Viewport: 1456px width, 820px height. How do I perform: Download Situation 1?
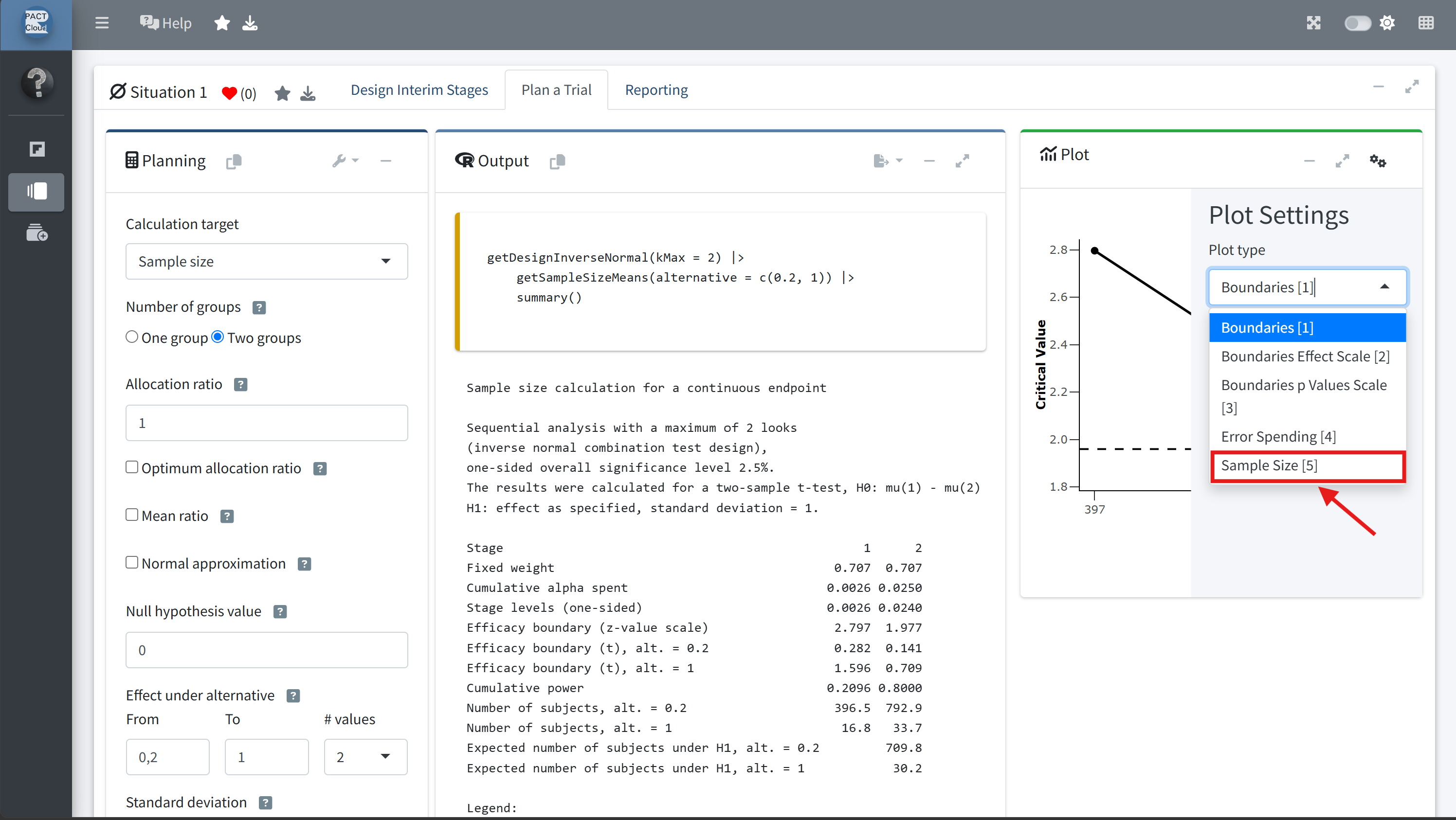tap(308, 93)
